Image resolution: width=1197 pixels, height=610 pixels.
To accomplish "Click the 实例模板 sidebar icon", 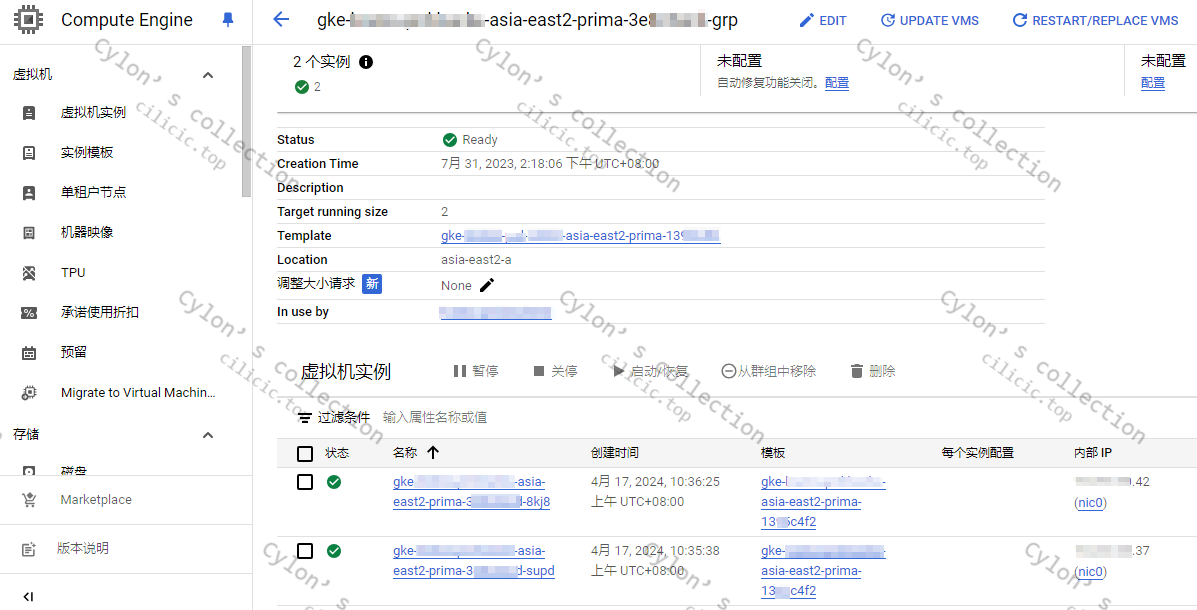I will (29, 153).
